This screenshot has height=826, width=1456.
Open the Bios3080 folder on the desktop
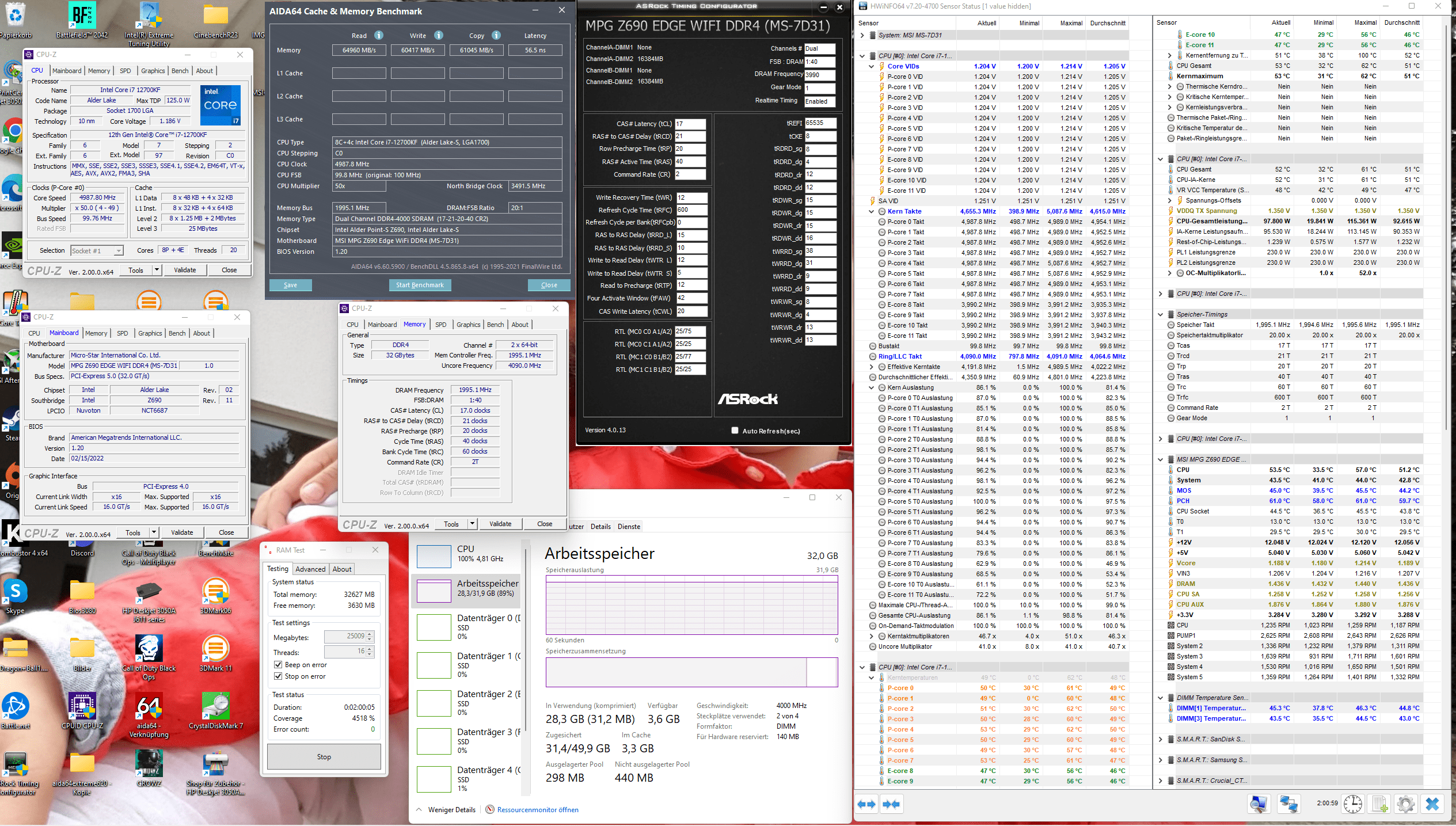[82, 596]
